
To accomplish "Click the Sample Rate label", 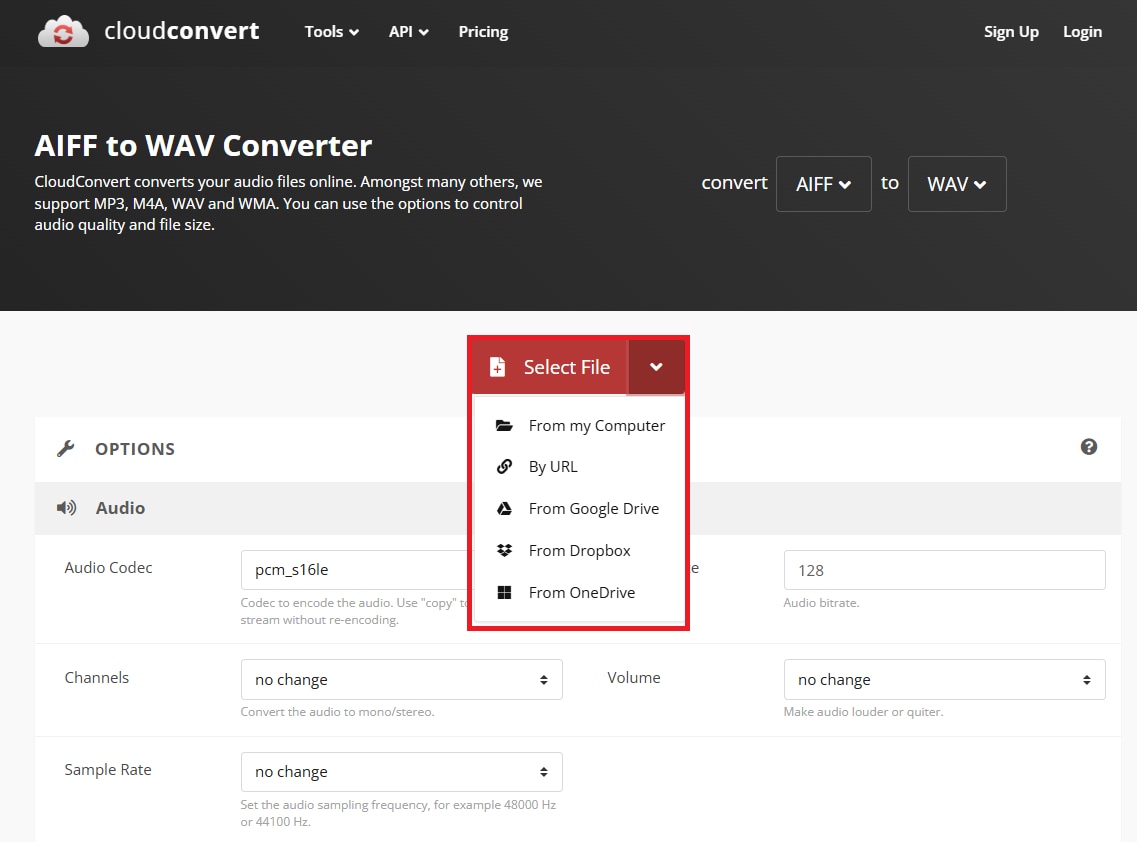I will [x=108, y=769].
